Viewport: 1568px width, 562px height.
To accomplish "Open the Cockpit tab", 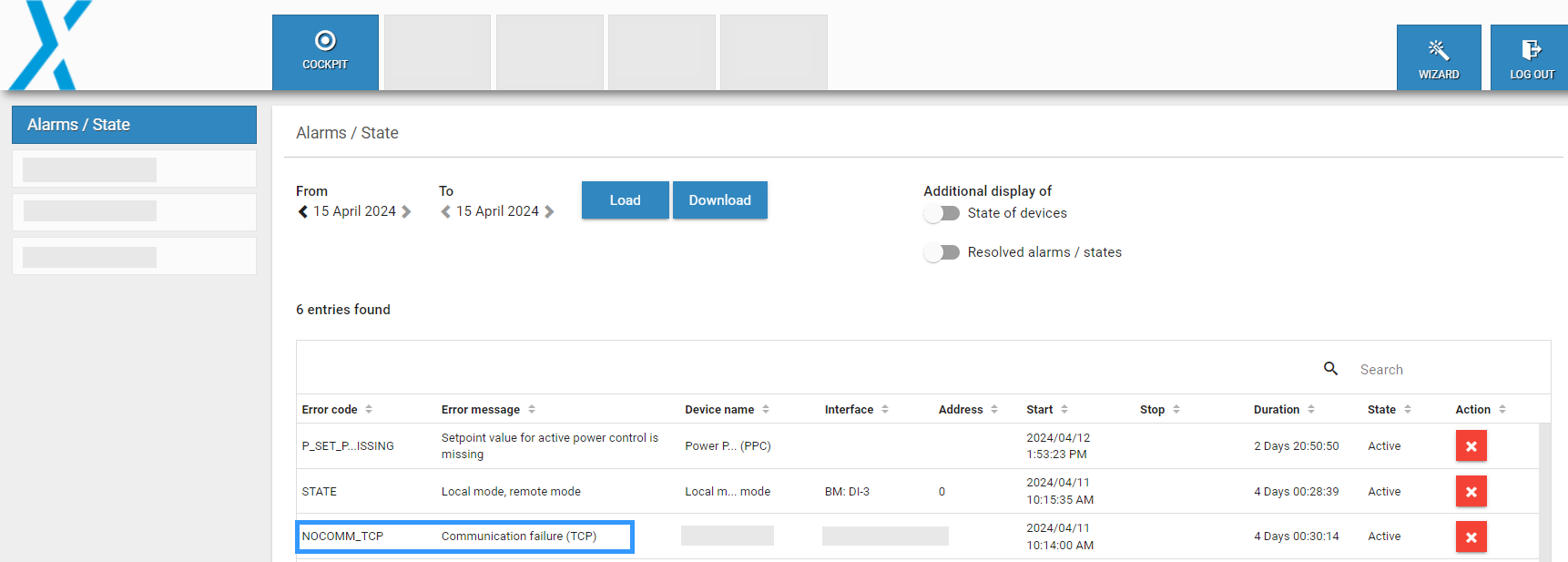I will pyautogui.click(x=325, y=52).
